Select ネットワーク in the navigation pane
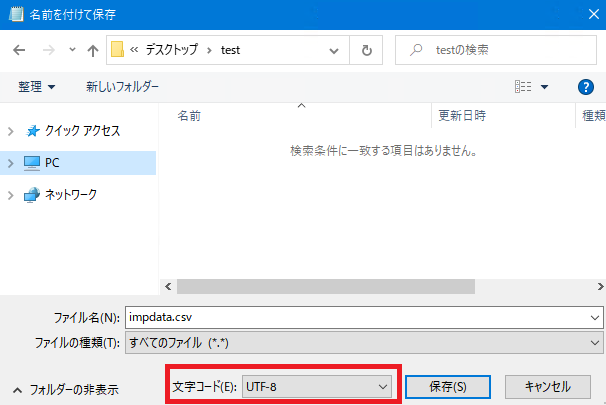This screenshot has height=405, width=606. tap(60, 194)
